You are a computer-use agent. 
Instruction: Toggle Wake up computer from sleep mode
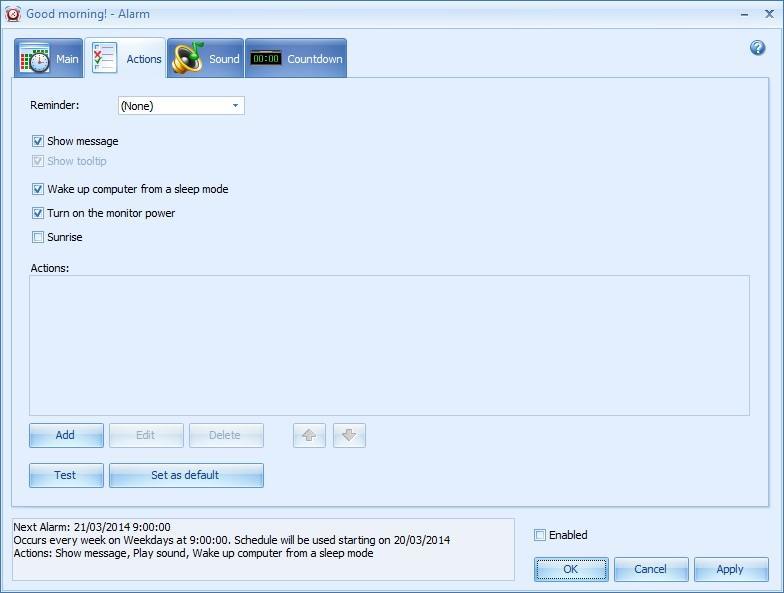click(38, 189)
